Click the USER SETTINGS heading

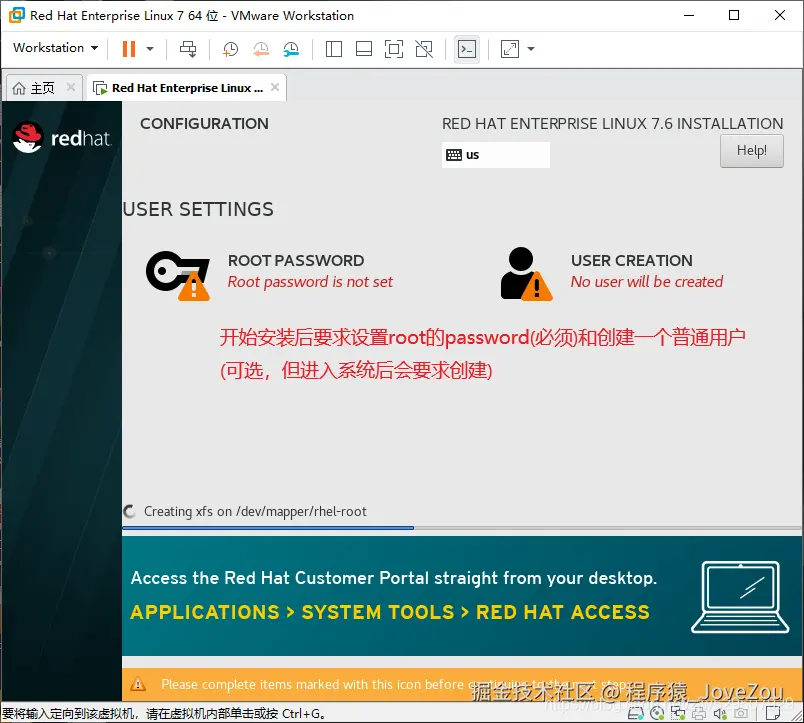tap(198, 209)
